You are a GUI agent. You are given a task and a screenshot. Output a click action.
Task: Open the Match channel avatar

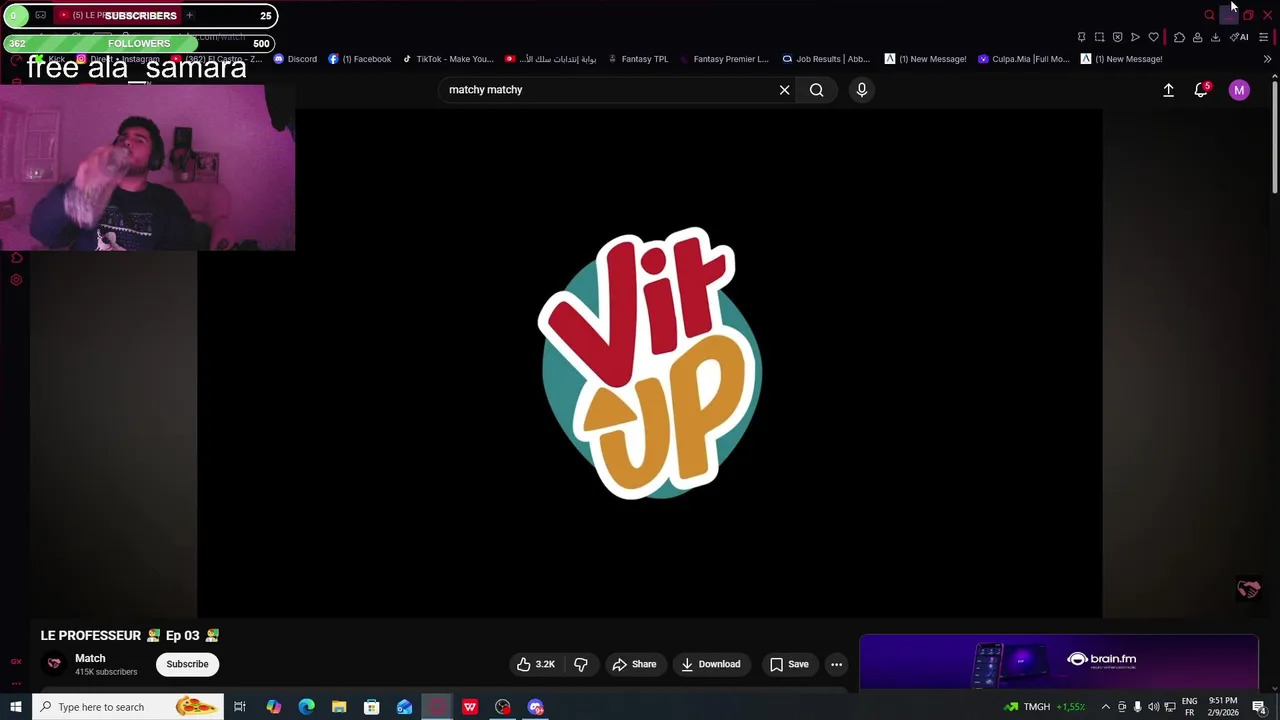[x=54, y=664]
